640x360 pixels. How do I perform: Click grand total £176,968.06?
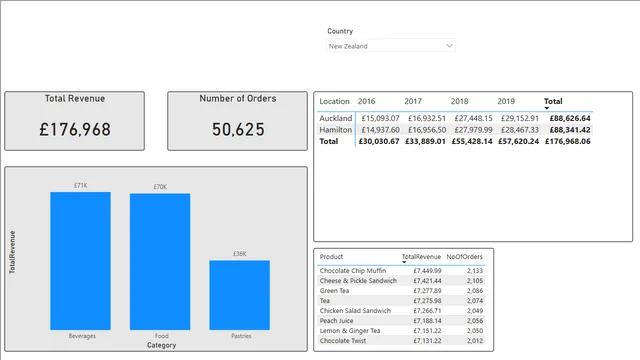(568, 141)
